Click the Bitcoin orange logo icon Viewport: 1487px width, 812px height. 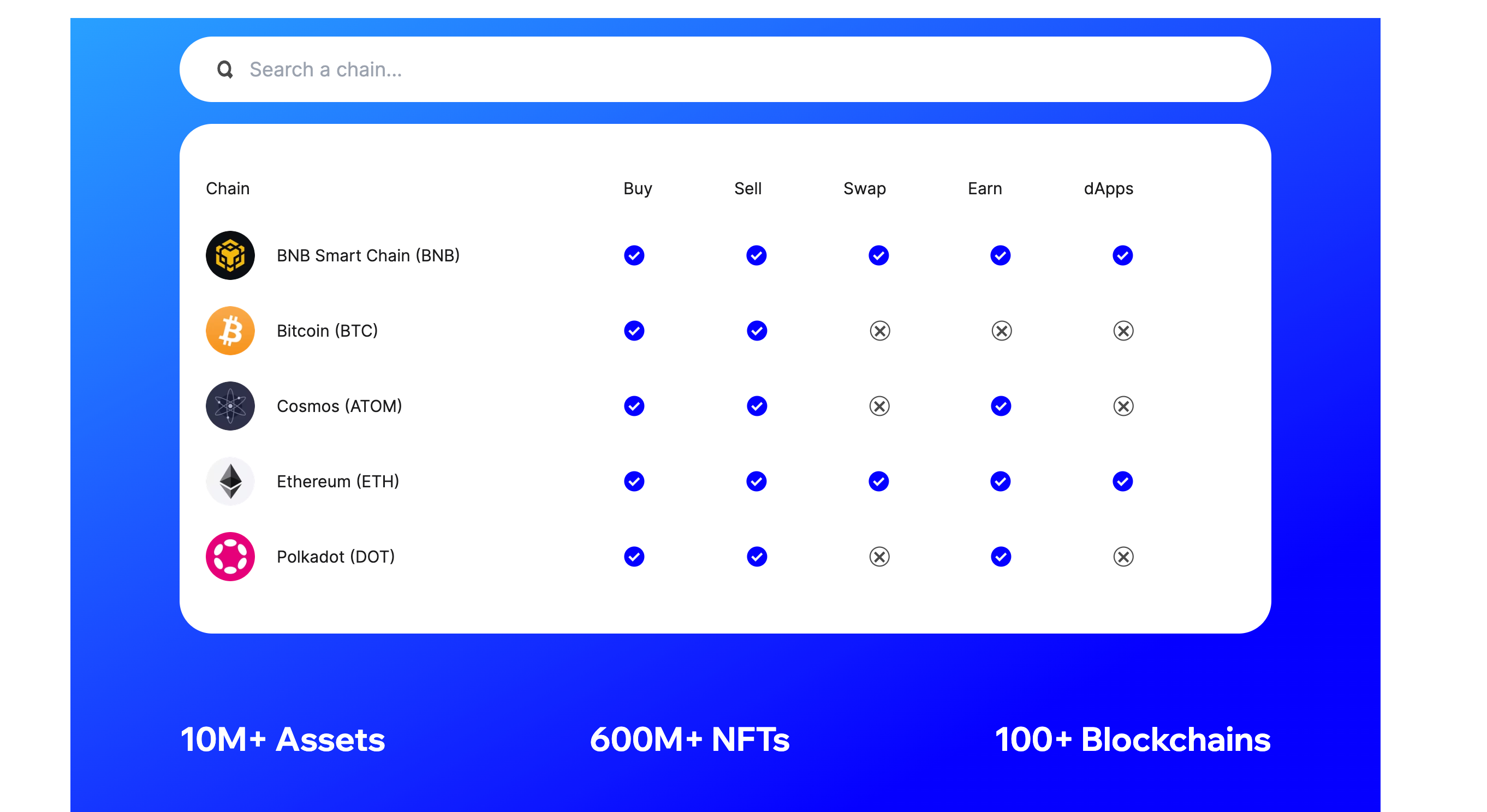(x=230, y=331)
